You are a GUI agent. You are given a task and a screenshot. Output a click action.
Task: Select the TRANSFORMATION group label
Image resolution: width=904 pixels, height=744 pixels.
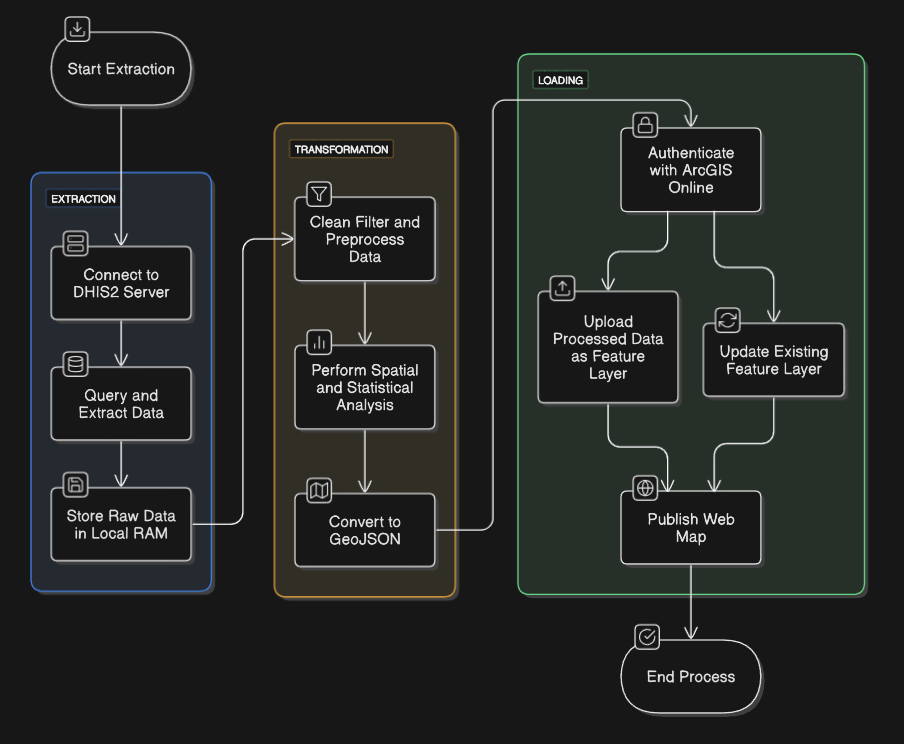click(x=341, y=149)
